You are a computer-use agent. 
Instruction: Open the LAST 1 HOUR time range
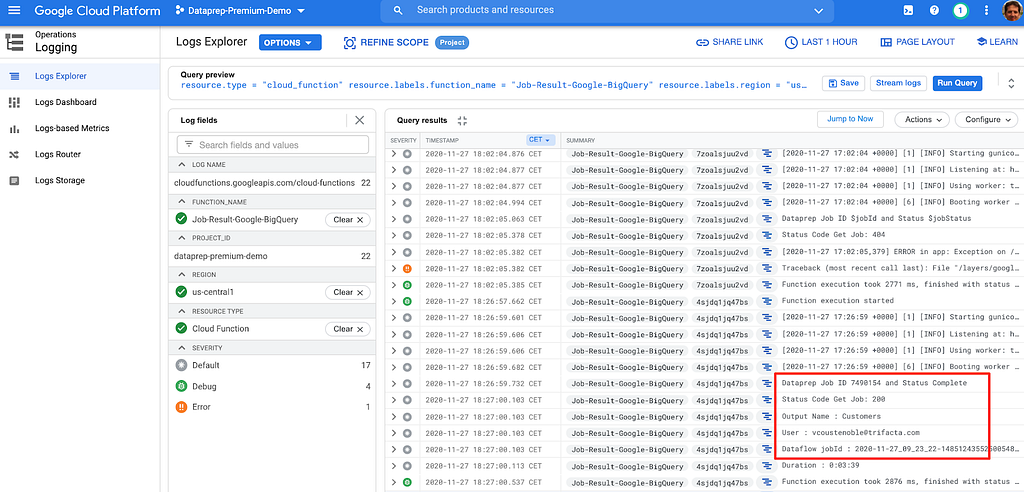point(821,42)
